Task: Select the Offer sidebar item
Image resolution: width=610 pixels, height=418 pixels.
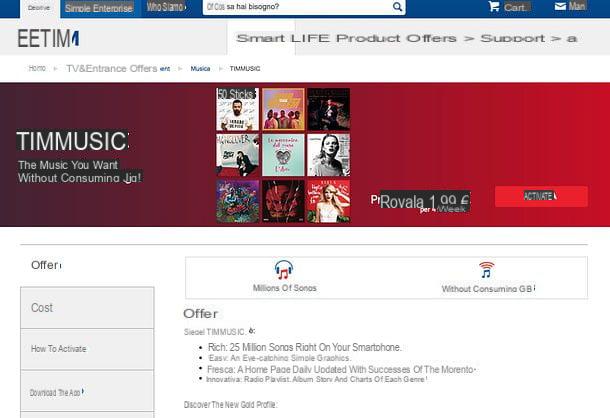Action: click(x=46, y=265)
